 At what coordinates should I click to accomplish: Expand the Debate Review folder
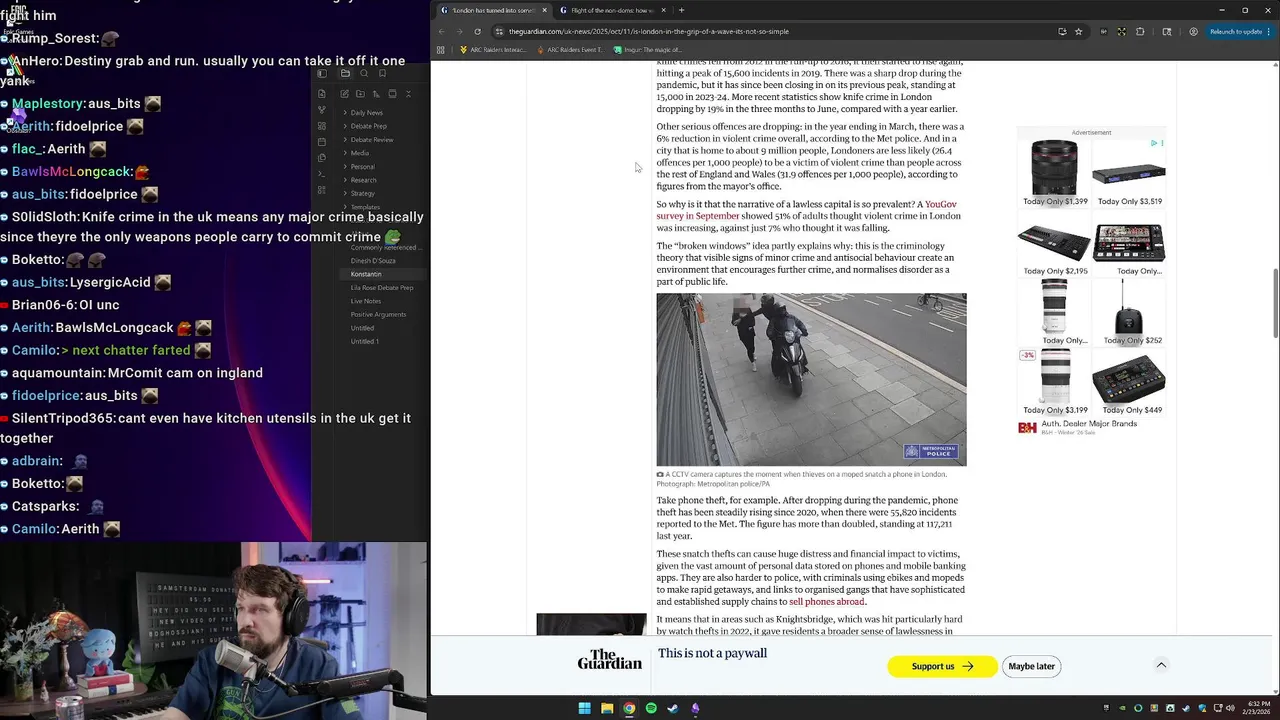coord(371,140)
